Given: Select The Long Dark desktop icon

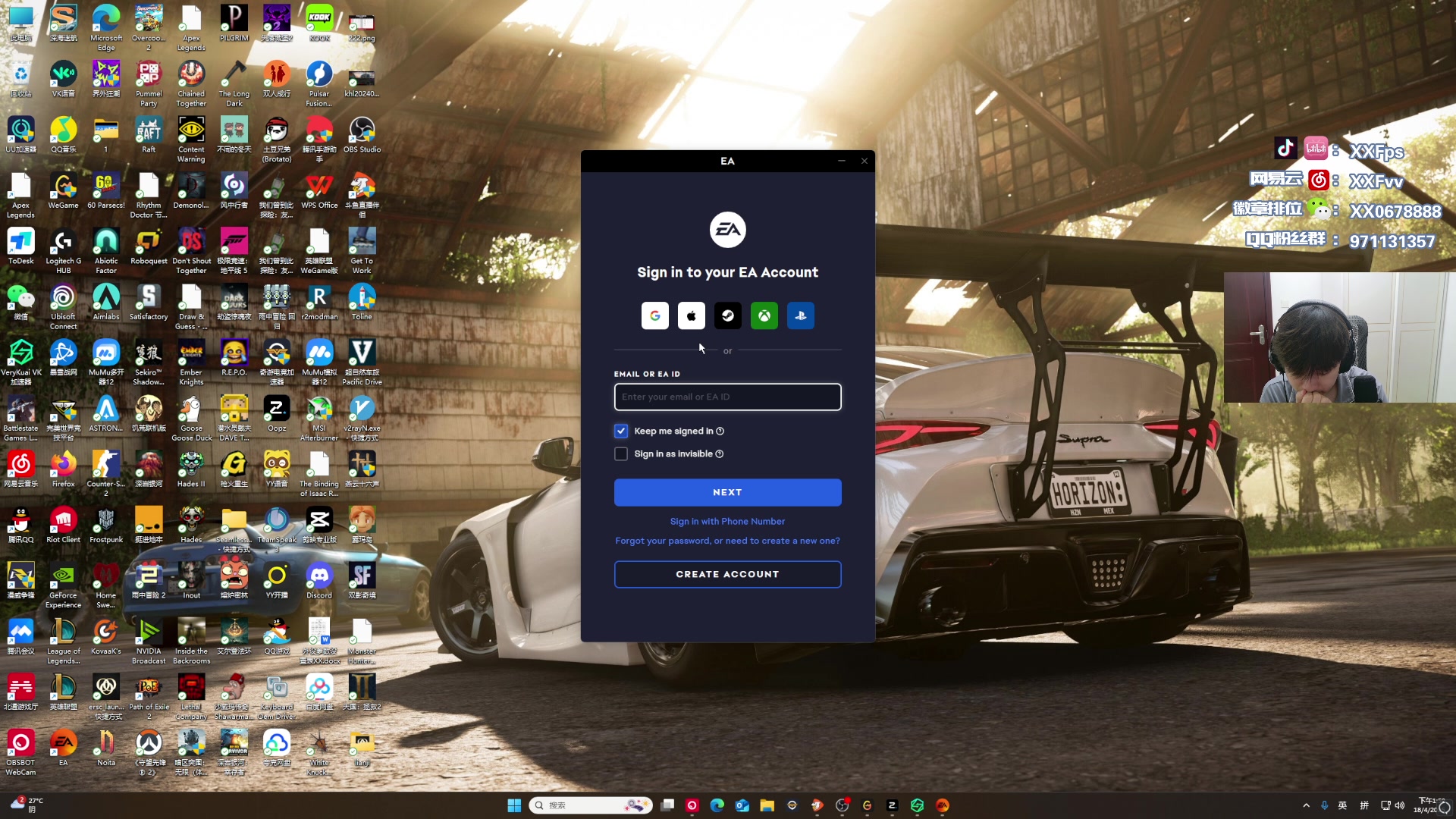Looking at the screenshot, I should point(234,84).
